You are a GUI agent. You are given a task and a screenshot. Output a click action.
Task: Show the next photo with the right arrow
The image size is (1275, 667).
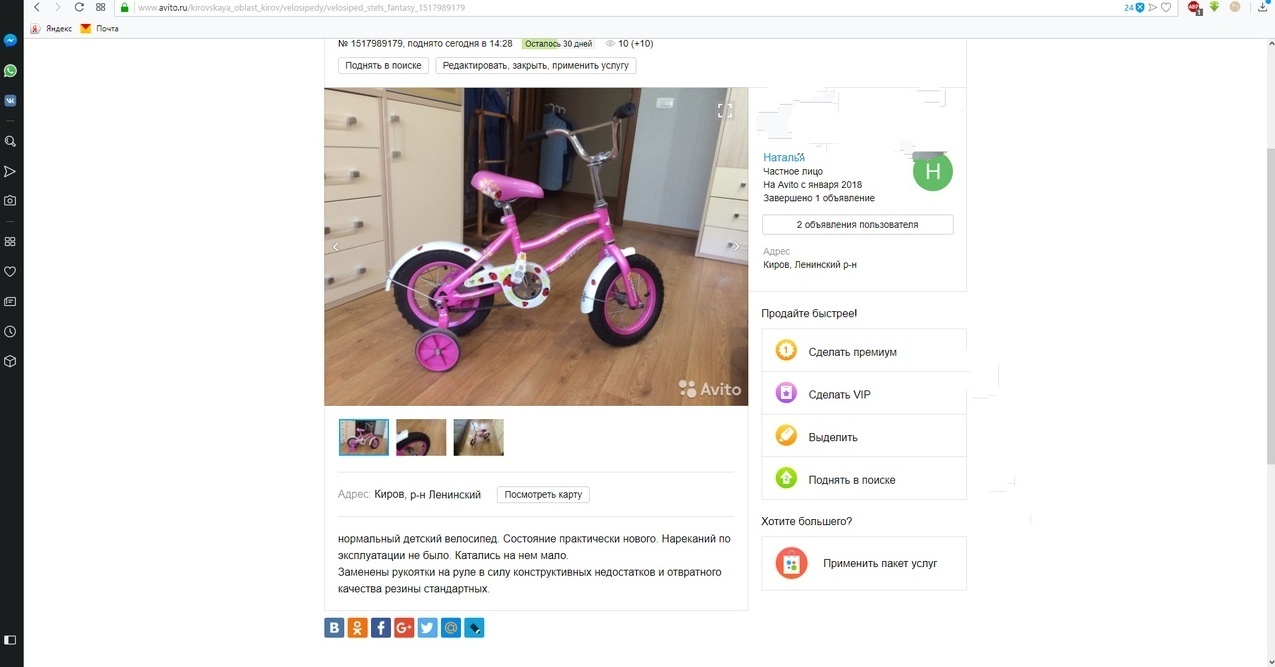(737, 246)
